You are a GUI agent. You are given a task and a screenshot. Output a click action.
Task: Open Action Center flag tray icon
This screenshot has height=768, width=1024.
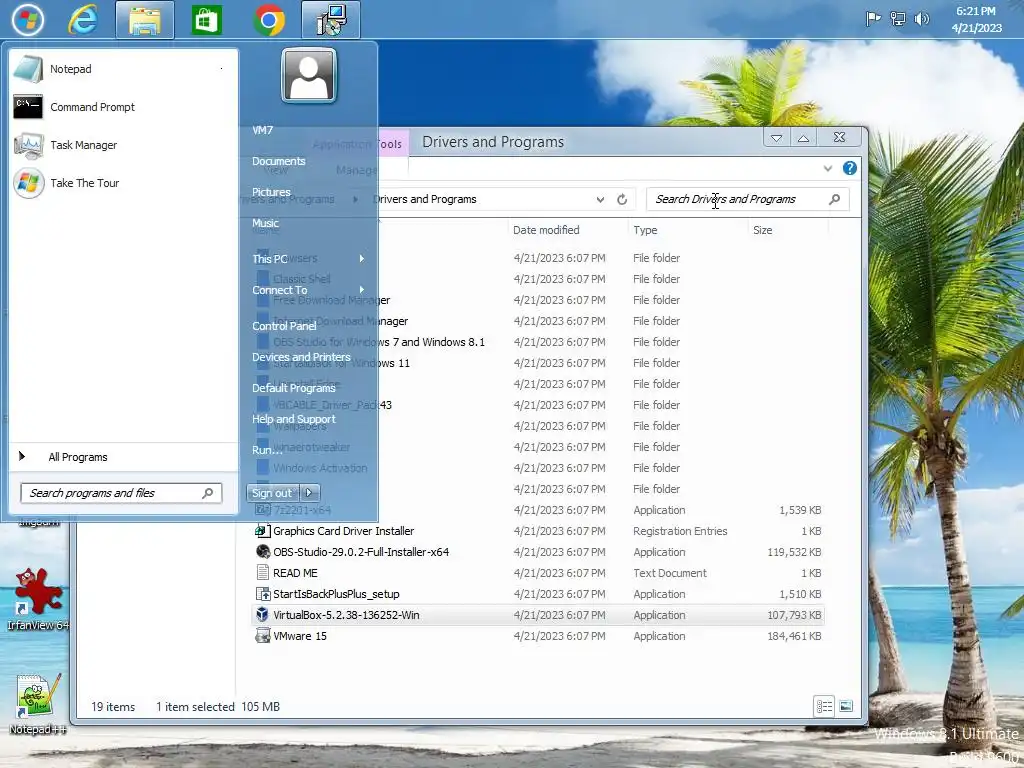[873, 19]
